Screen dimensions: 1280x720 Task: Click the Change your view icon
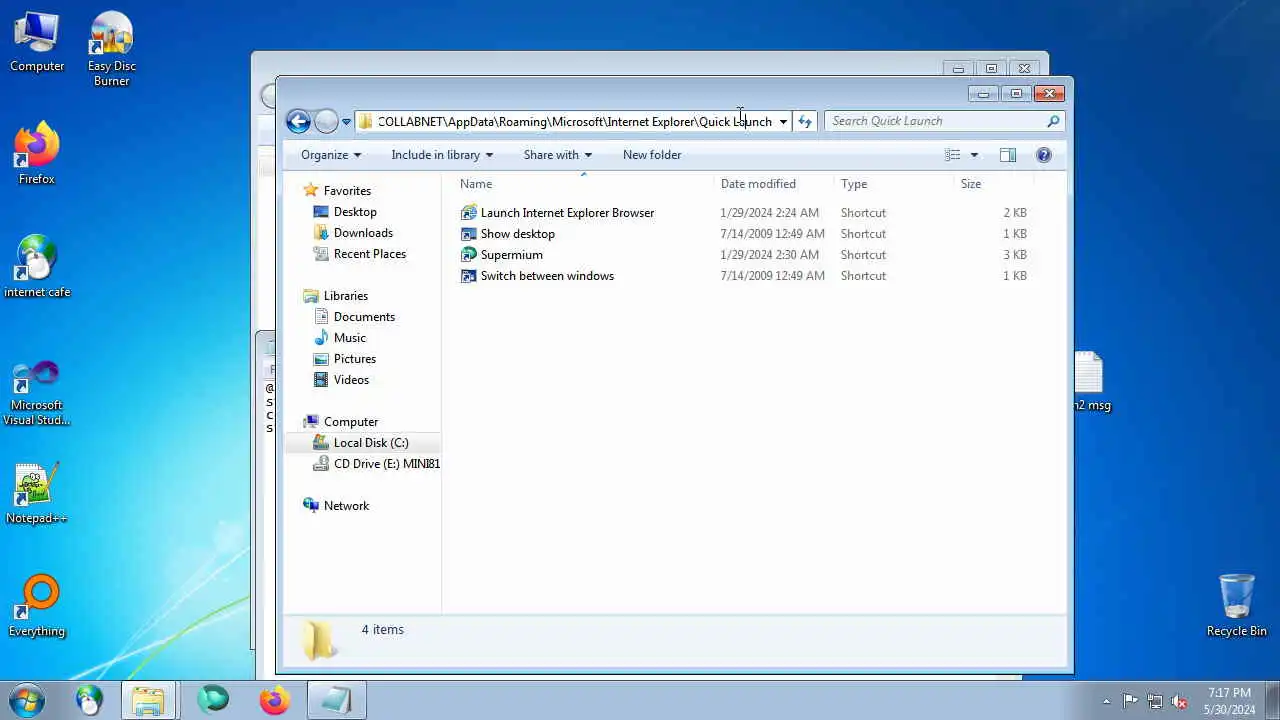(953, 155)
